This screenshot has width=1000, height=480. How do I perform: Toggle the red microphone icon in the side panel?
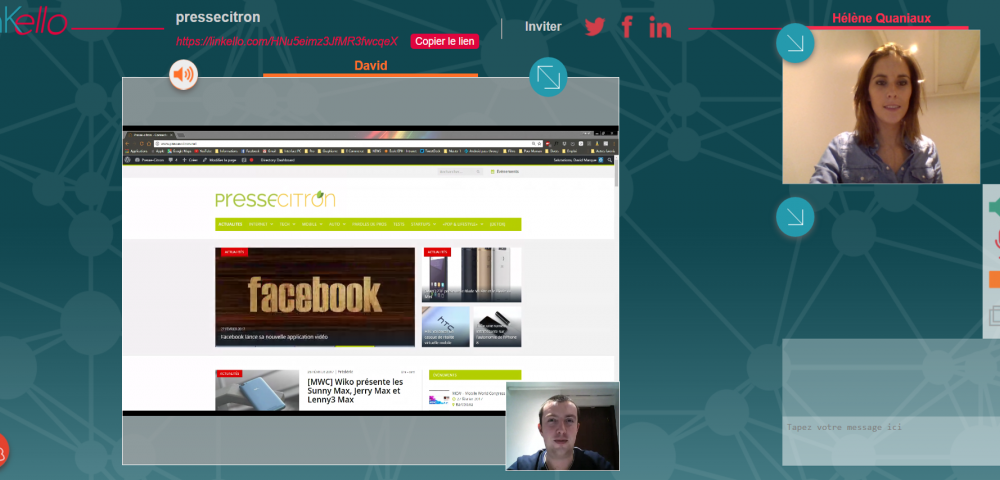coord(996,242)
